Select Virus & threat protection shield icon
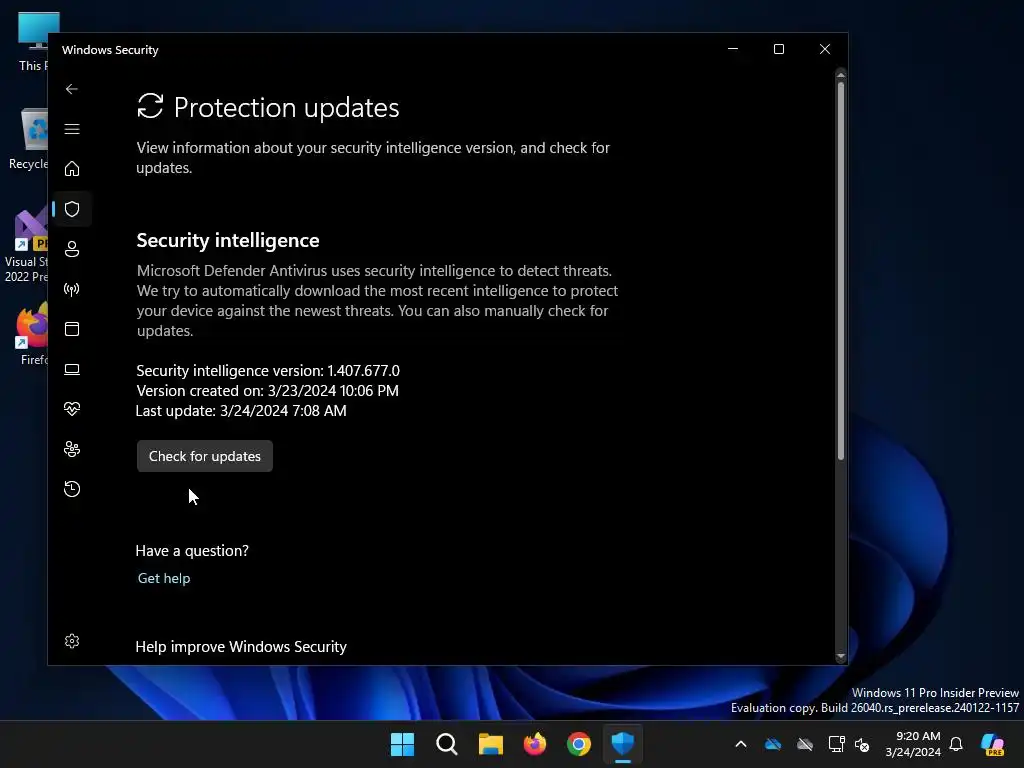This screenshot has width=1024, height=768. (72, 209)
